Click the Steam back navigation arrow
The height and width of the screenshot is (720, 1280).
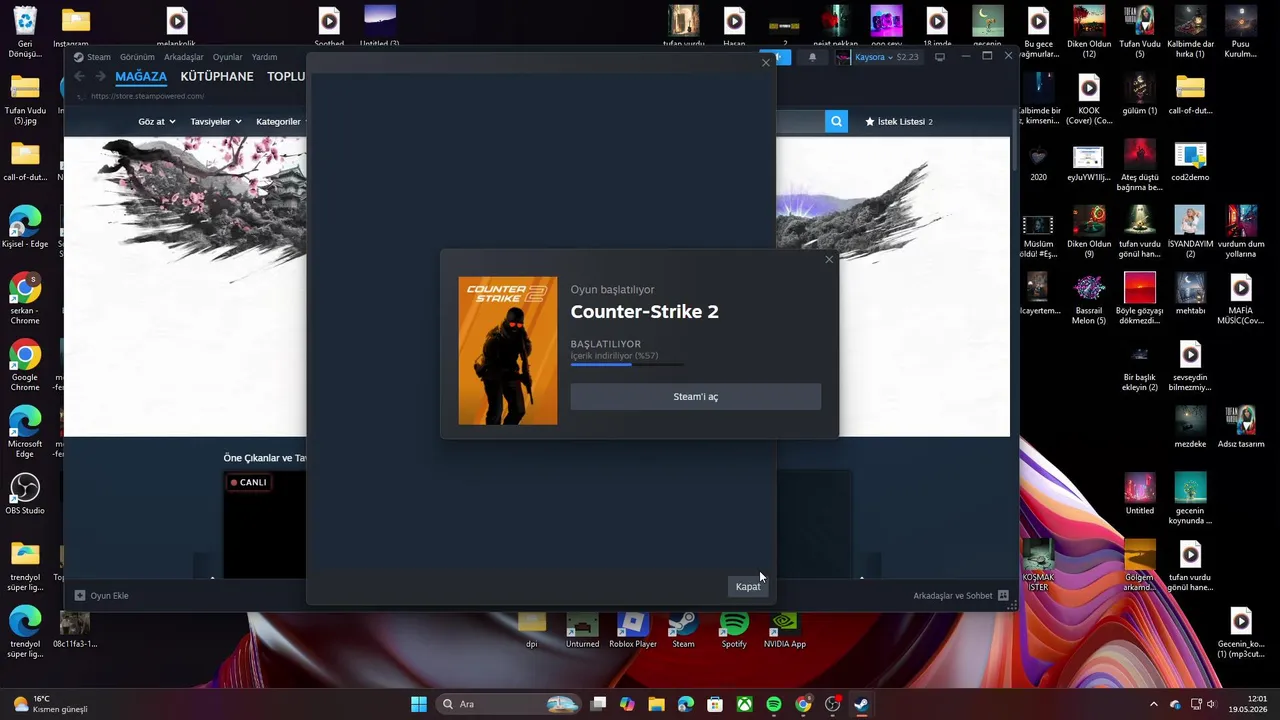[x=80, y=77]
